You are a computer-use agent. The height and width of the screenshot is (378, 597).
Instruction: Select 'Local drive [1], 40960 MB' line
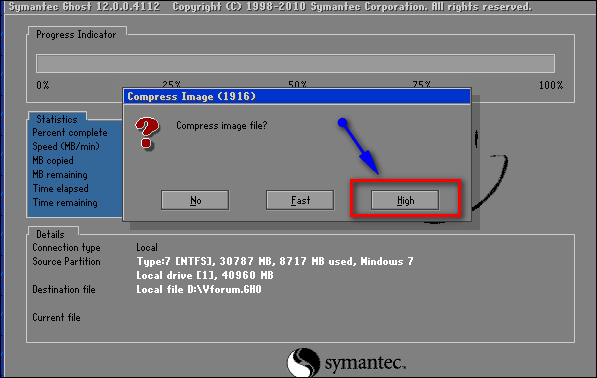point(205,275)
